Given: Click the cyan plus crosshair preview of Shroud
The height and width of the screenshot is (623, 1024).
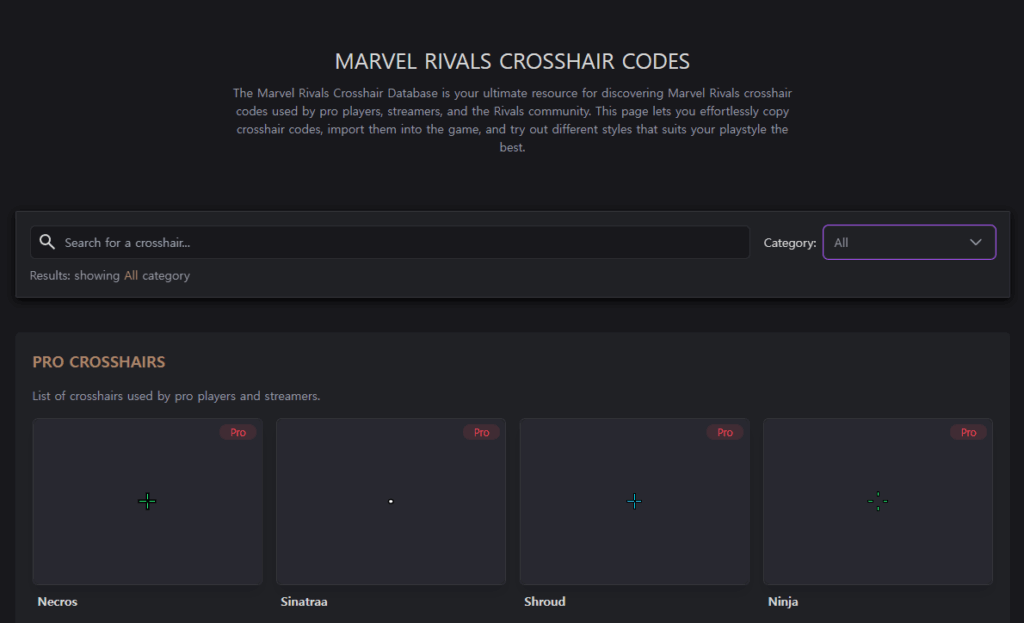Looking at the screenshot, I should click(x=634, y=502).
